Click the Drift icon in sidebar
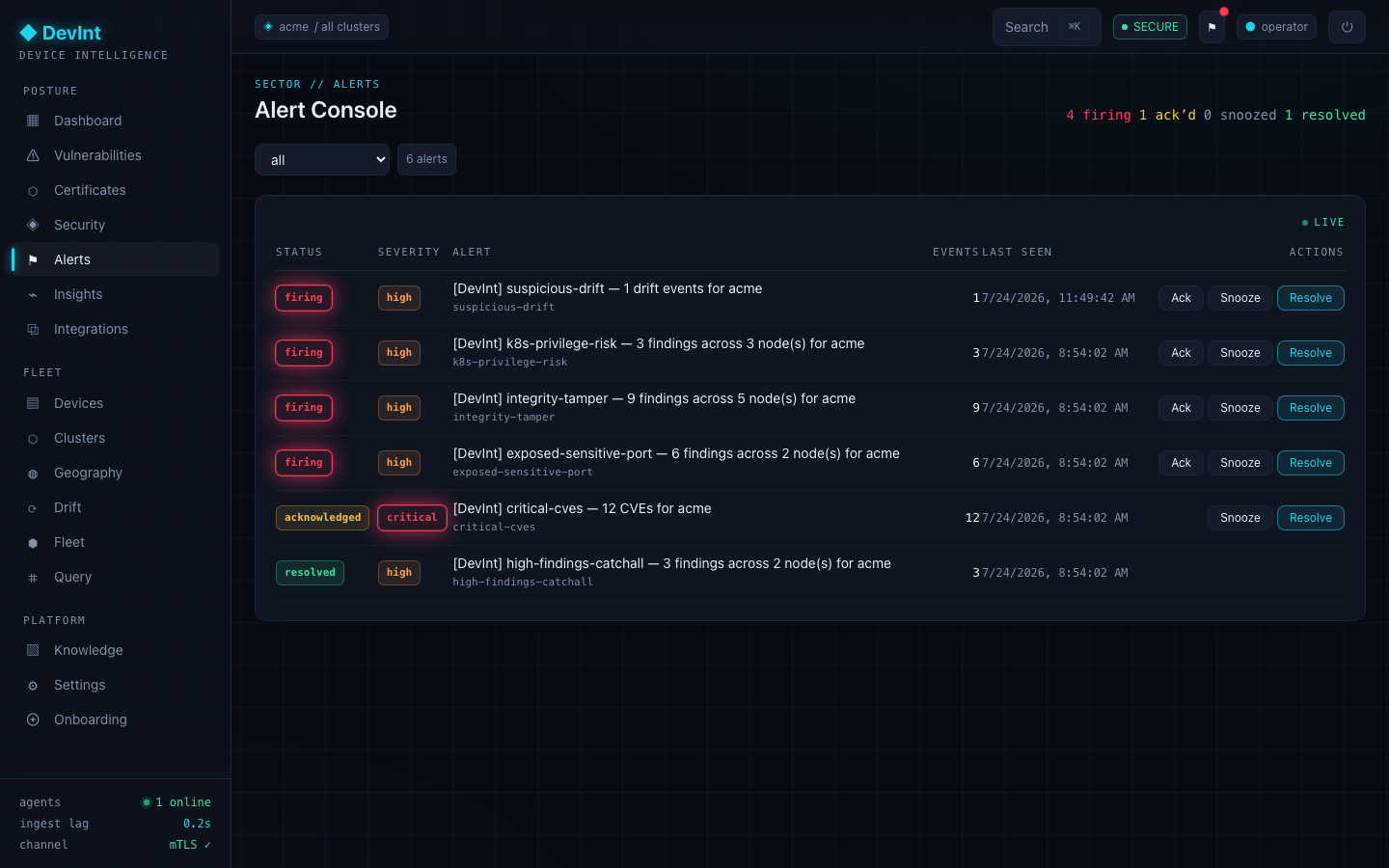This screenshot has width=1389, height=868. (x=33, y=508)
